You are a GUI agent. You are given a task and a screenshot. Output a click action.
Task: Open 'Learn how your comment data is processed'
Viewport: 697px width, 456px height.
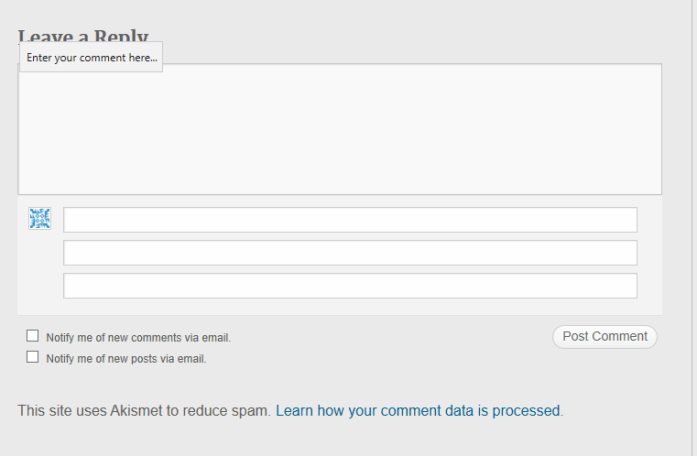(x=418, y=410)
